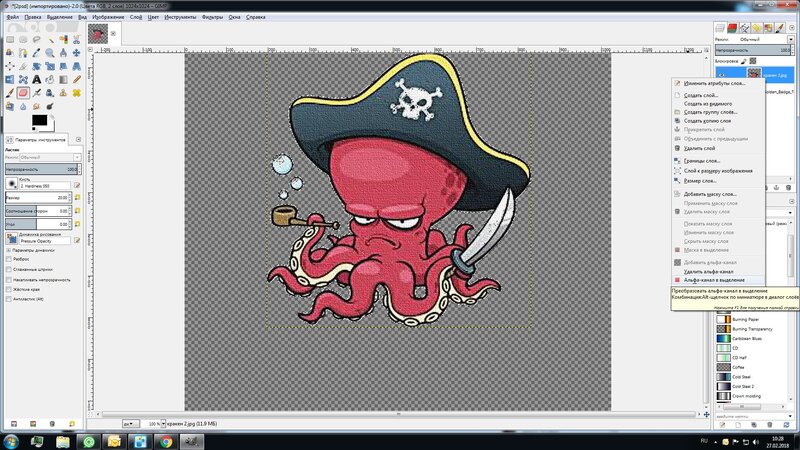Select the Rectangle Select tool
Image resolution: width=800 pixels, height=450 pixels.
click(x=10, y=39)
